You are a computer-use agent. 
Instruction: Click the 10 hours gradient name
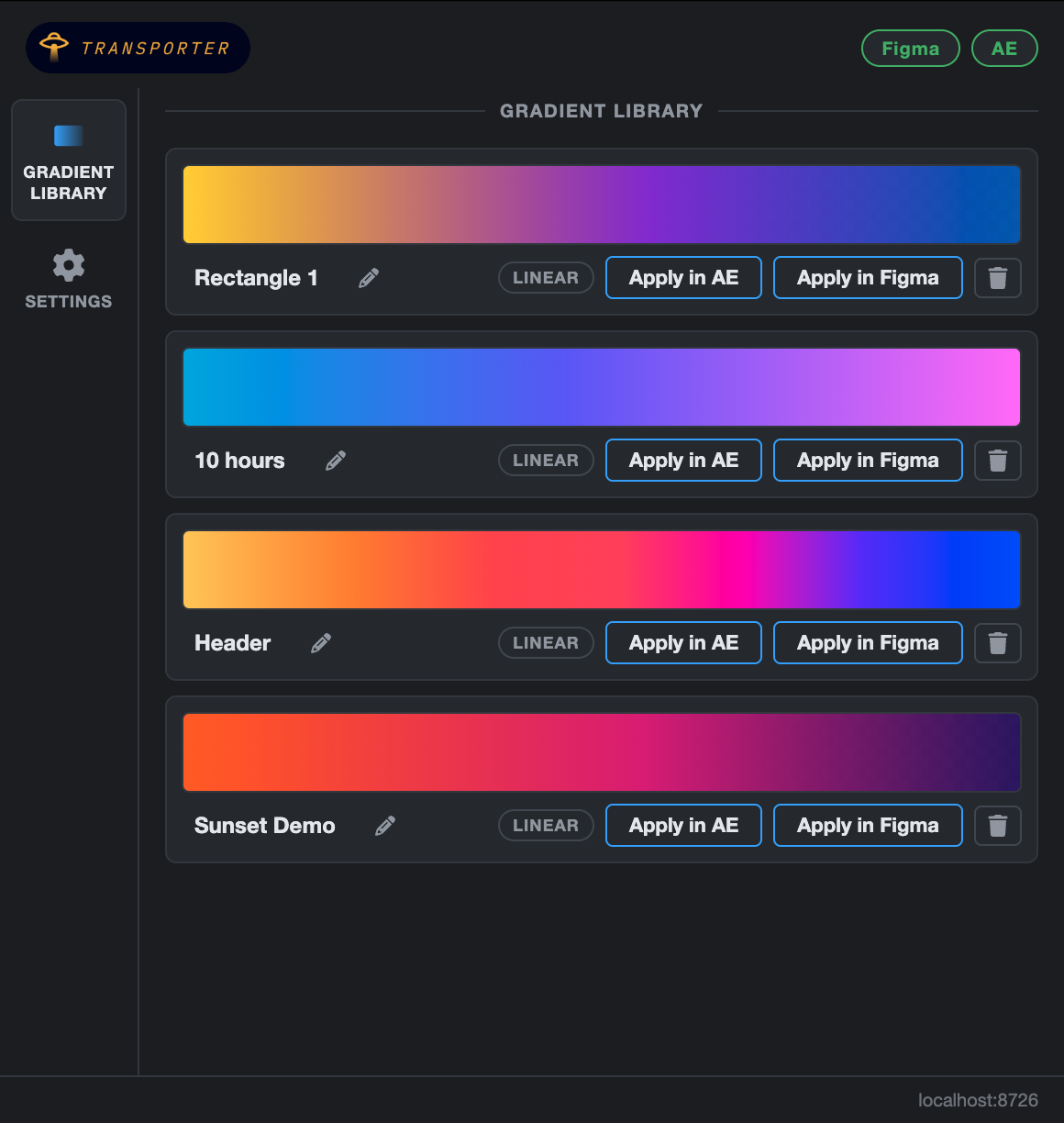[x=239, y=461]
